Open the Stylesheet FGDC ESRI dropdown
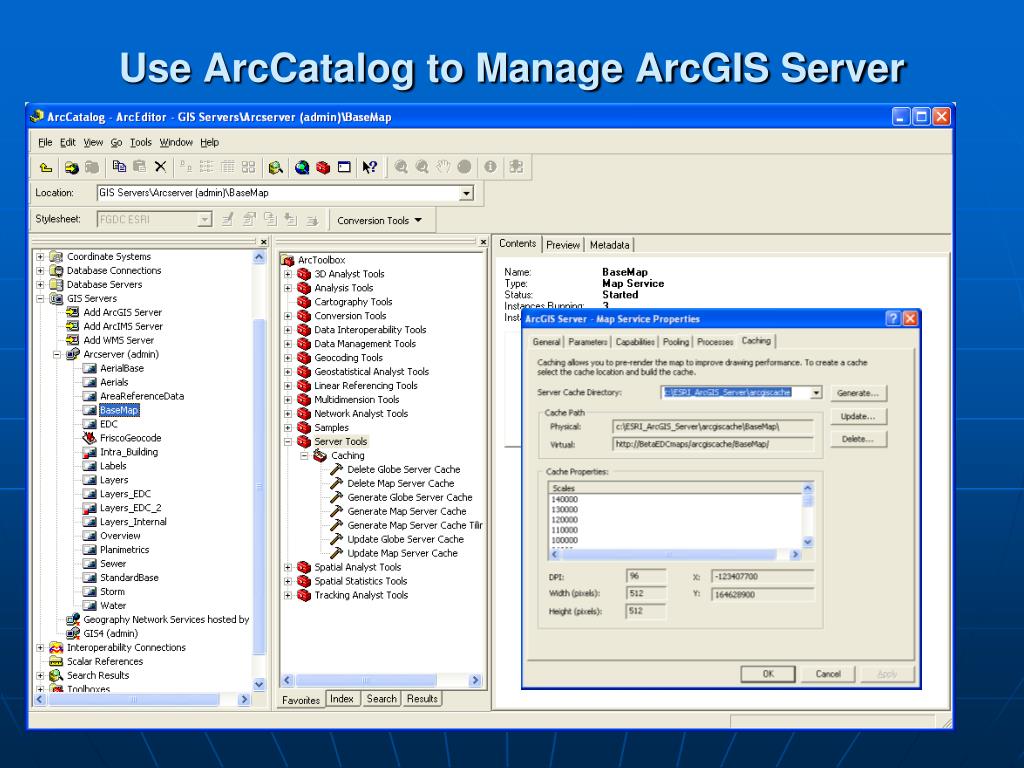Screen dimensions: 1024x768 pos(204,219)
